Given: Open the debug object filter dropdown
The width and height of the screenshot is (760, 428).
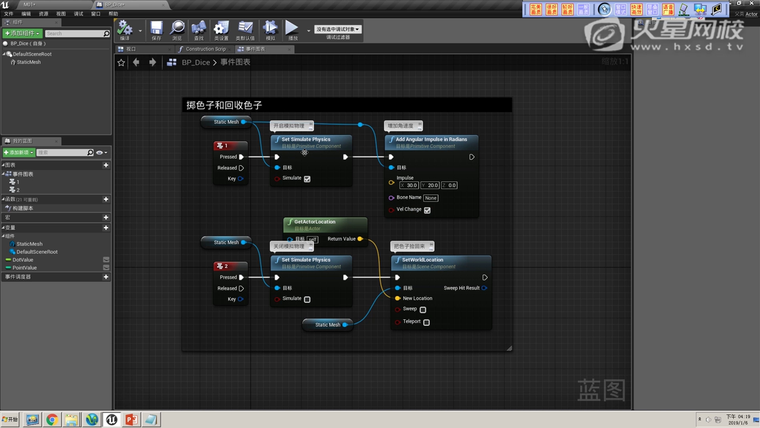Looking at the screenshot, I should point(338,29).
